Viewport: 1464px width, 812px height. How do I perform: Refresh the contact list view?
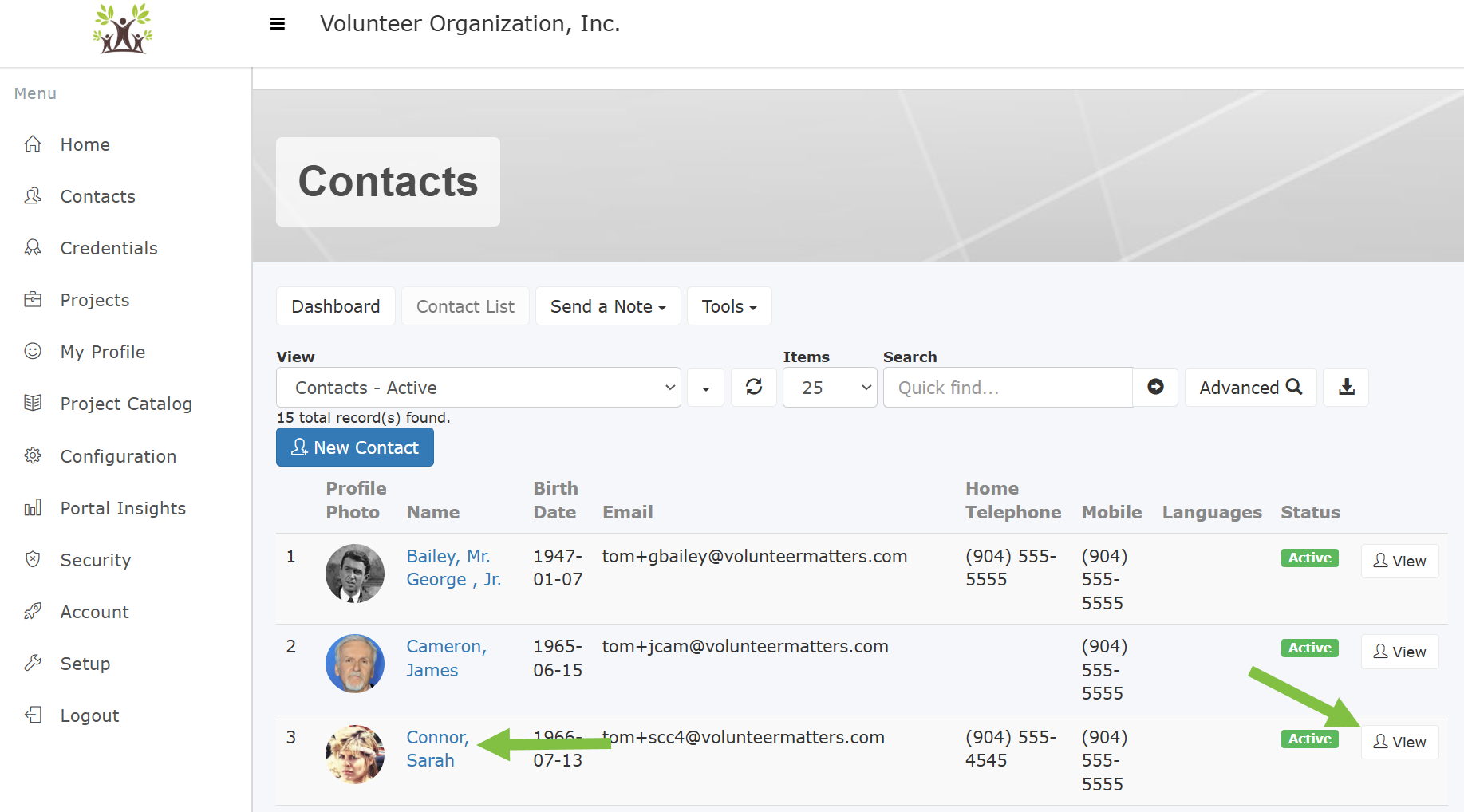point(754,387)
